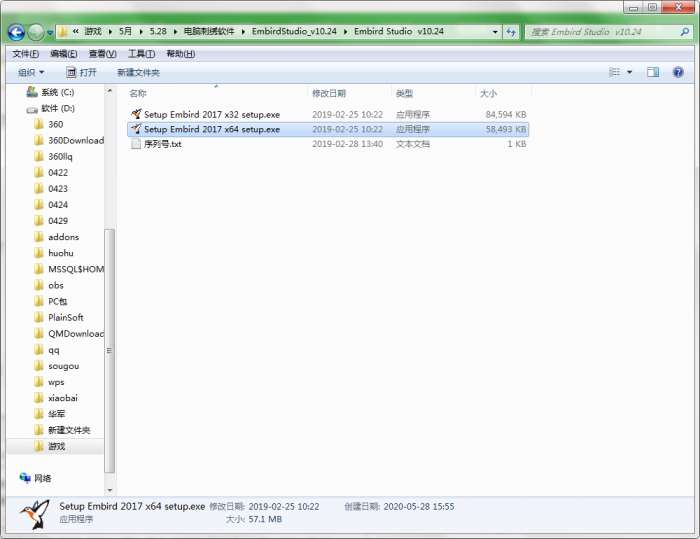Open the 0429 folder in tree

coord(51,221)
